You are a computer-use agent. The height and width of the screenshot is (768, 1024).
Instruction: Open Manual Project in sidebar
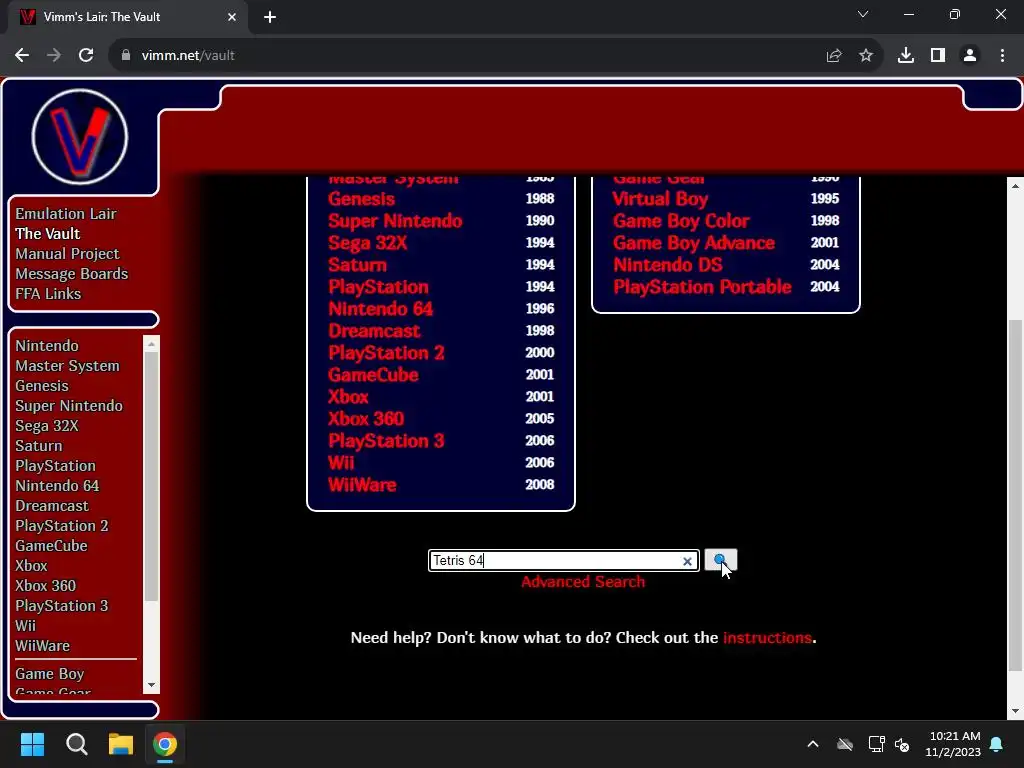pos(67,253)
